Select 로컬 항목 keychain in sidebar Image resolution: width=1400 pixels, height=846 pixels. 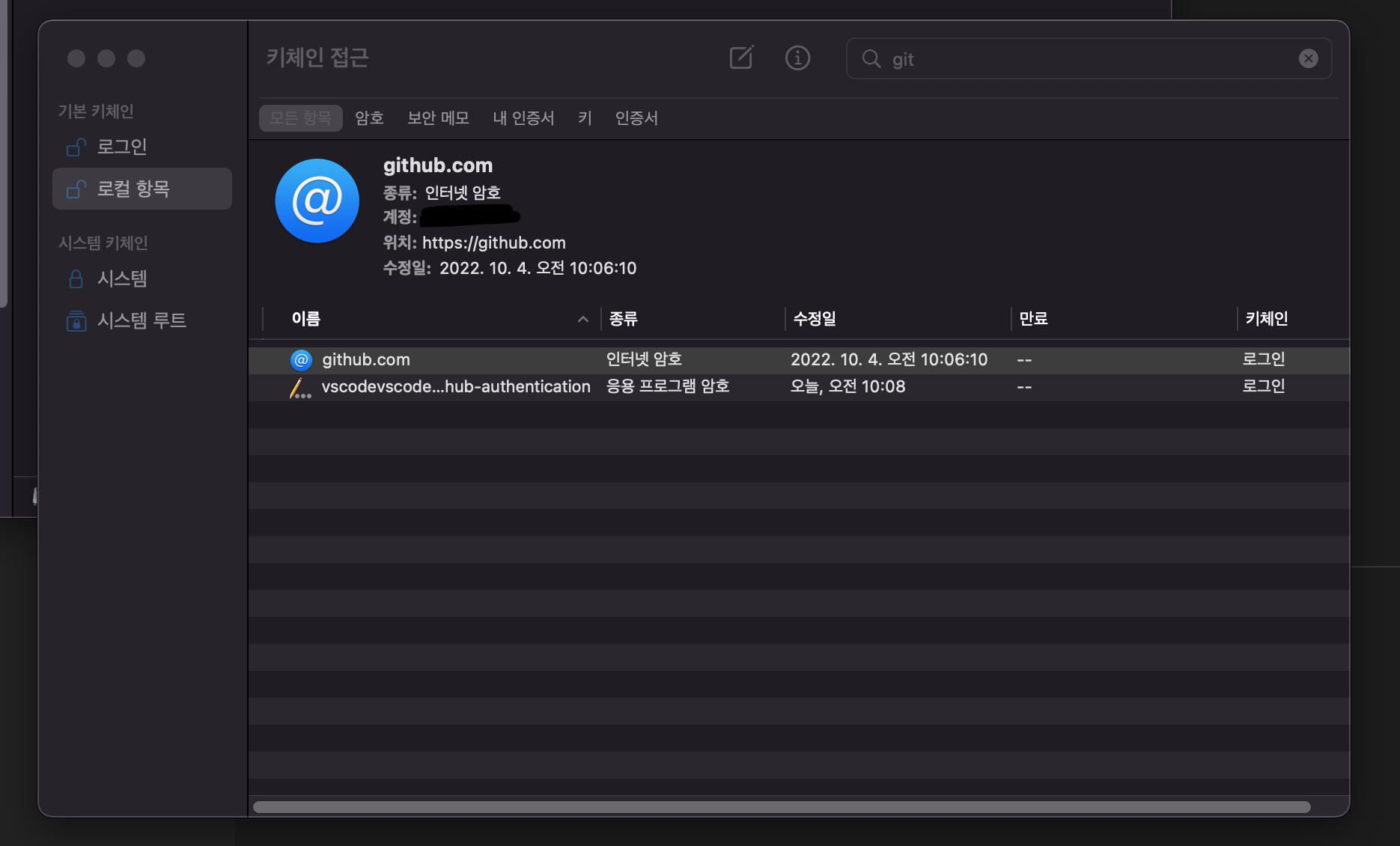tap(142, 189)
